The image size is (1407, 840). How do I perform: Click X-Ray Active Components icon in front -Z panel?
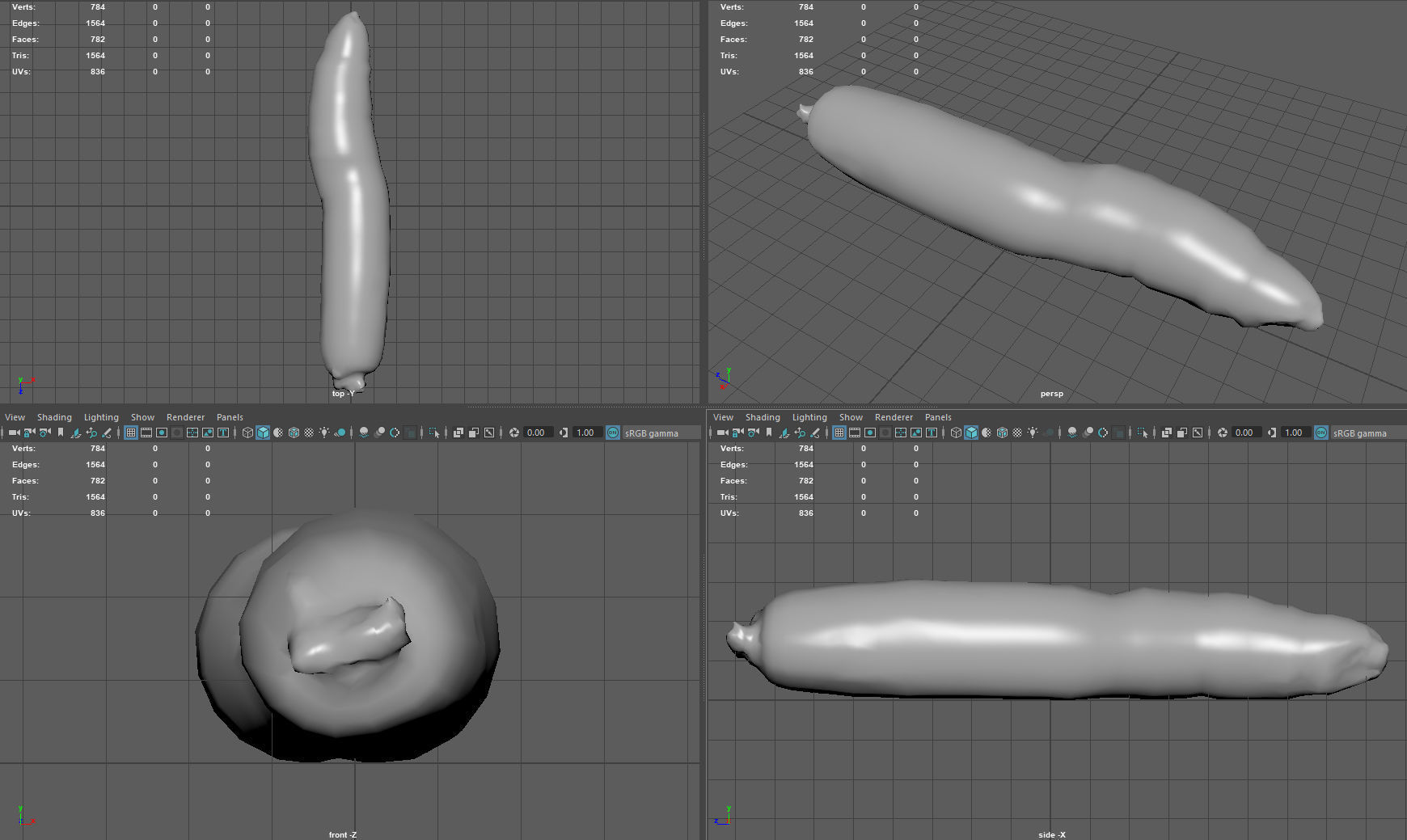tap(474, 433)
